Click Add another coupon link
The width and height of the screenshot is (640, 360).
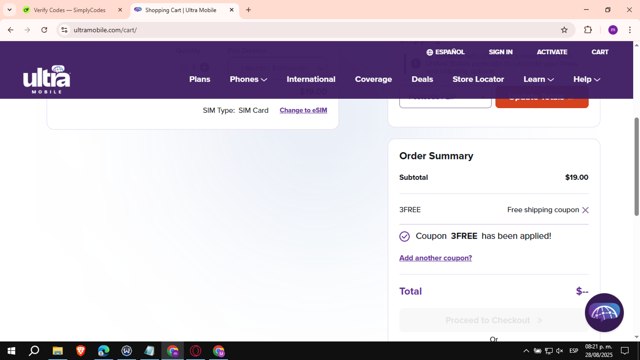[x=436, y=258]
